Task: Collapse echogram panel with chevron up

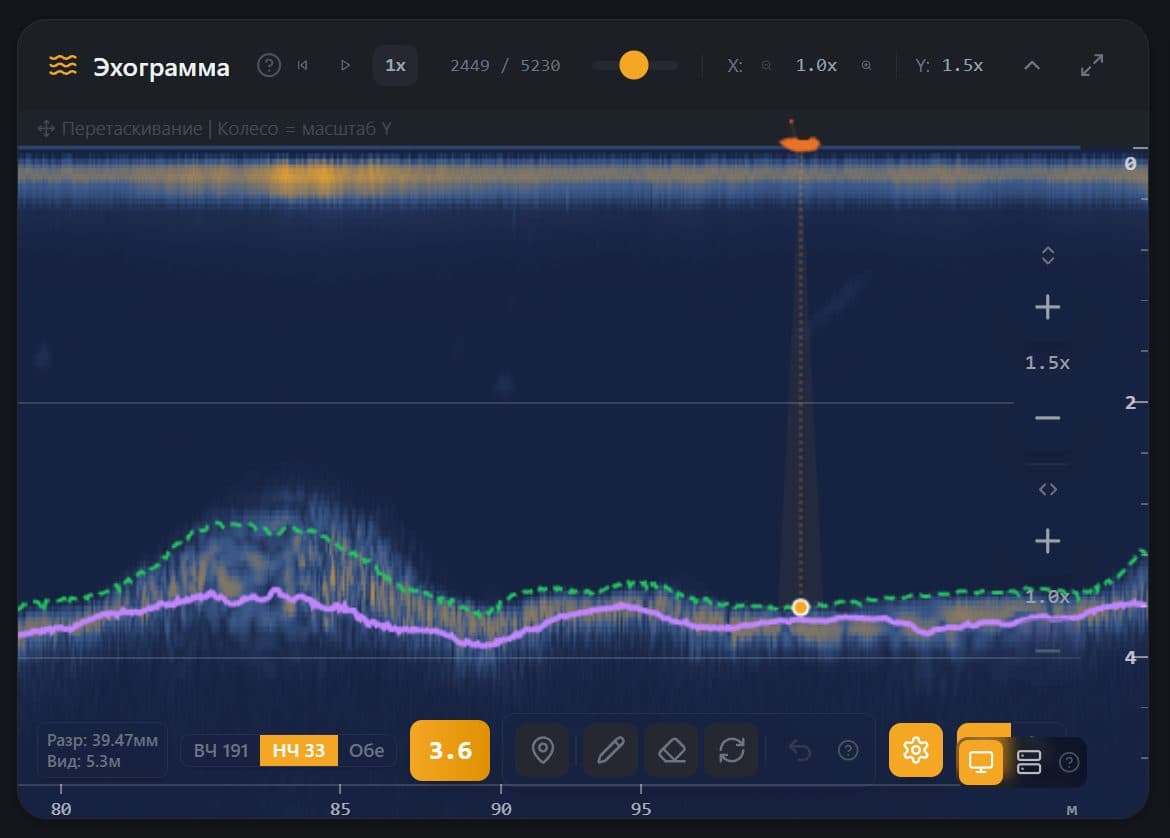Action: [1032, 66]
